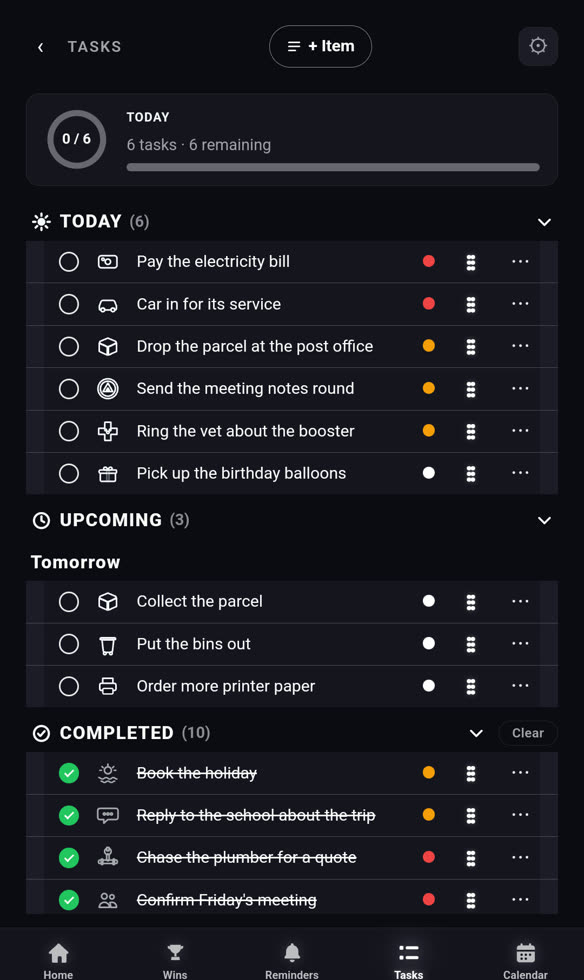
Task: Add a new task with + Item
Action: pyautogui.click(x=320, y=46)
